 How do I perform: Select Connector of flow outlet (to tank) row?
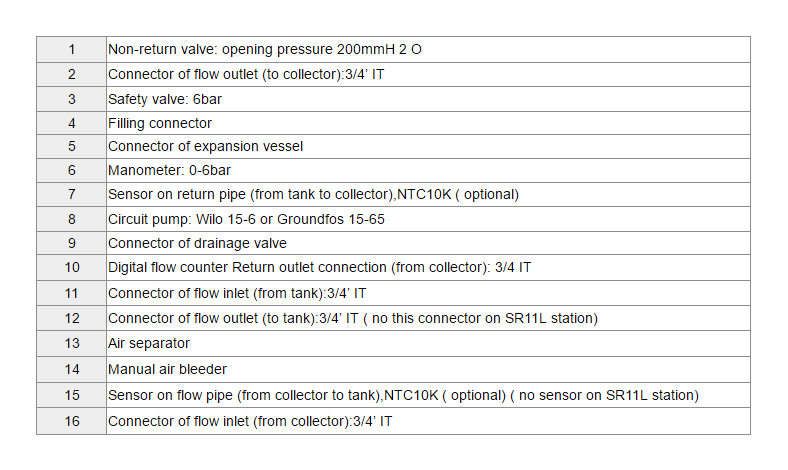coord(352,318)
